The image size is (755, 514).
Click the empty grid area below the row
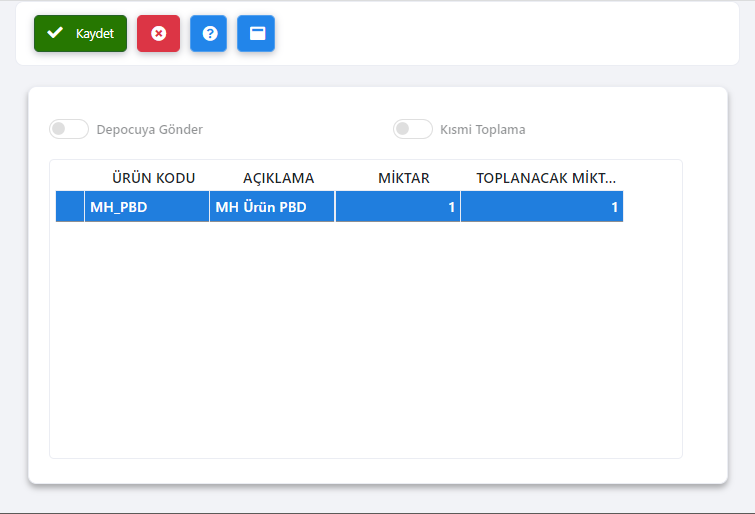tap(365, 340)
